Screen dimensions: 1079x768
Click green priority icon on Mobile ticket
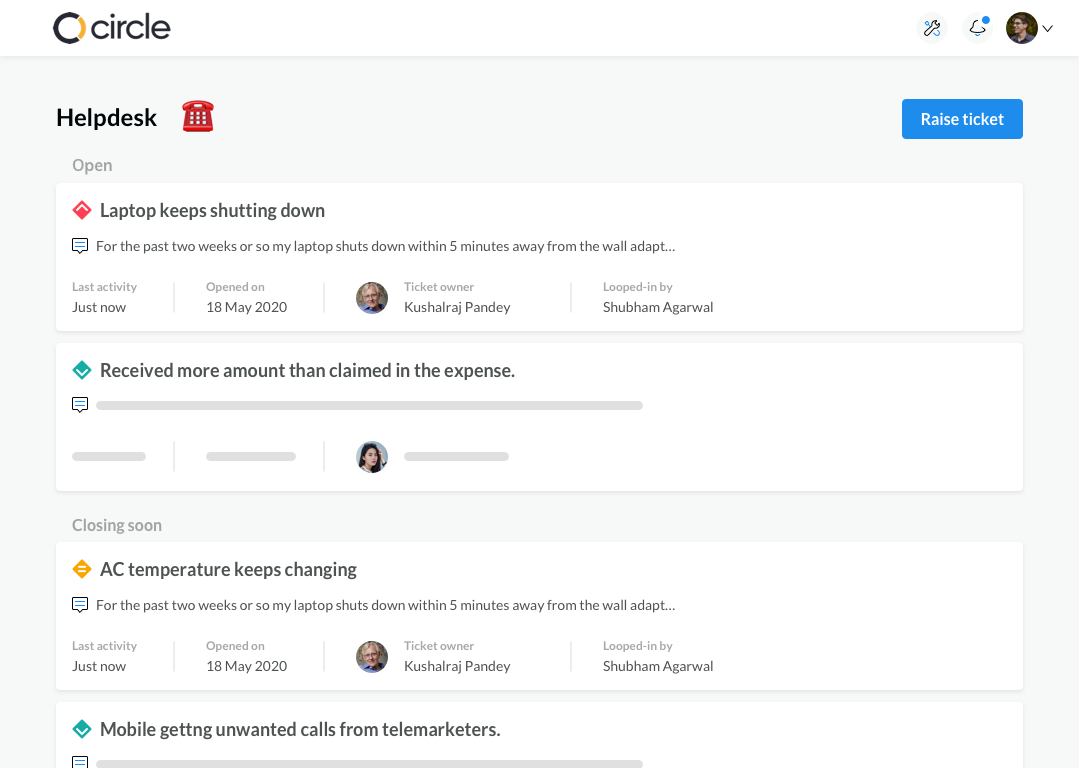click(82, 729)
